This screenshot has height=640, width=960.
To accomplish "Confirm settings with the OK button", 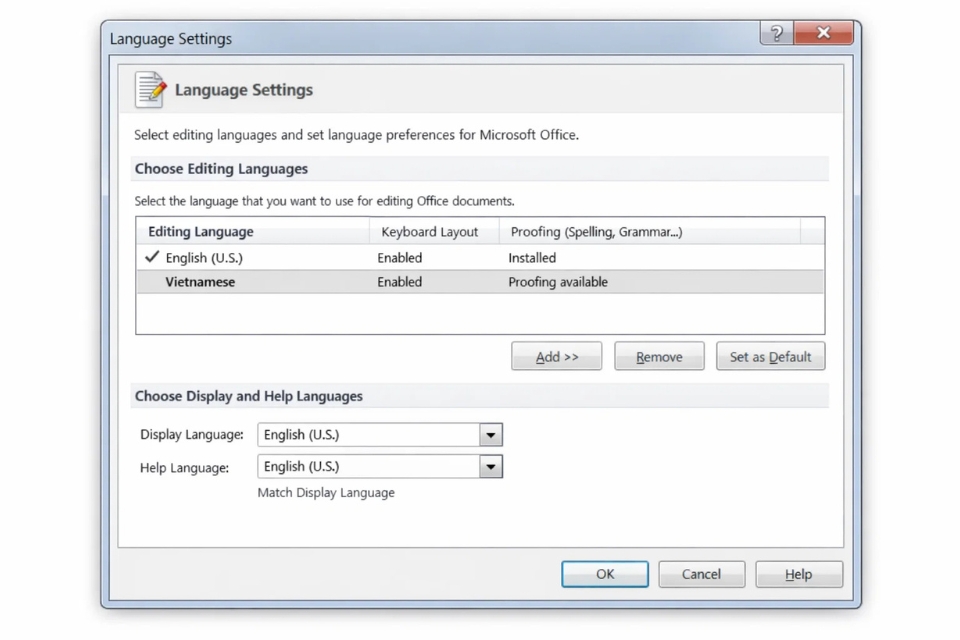I will click(605, 574).
